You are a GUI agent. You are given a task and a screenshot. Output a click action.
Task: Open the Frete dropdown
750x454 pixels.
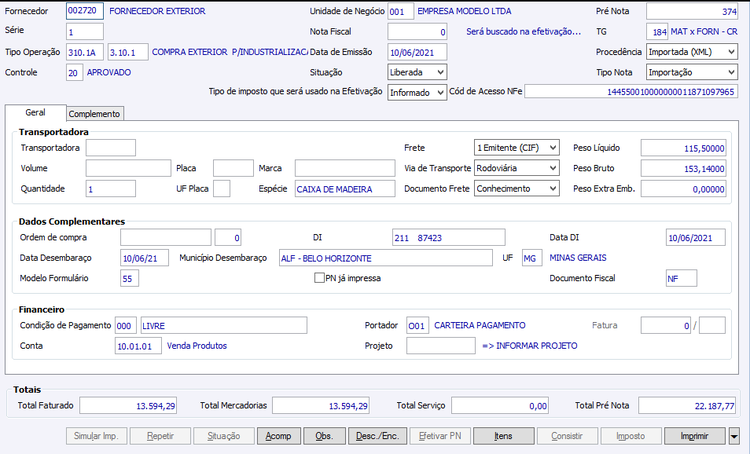point(553,148)
